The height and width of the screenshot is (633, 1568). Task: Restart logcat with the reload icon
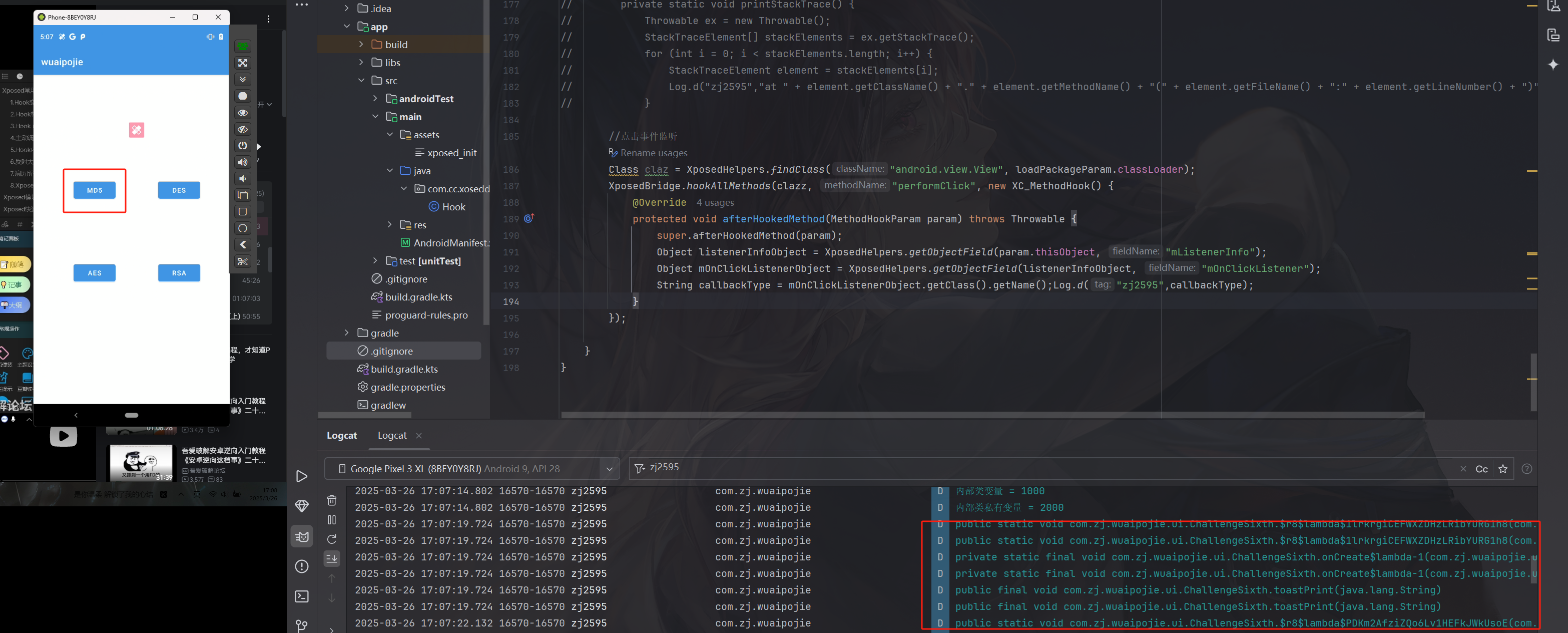(x=332, y=539)
